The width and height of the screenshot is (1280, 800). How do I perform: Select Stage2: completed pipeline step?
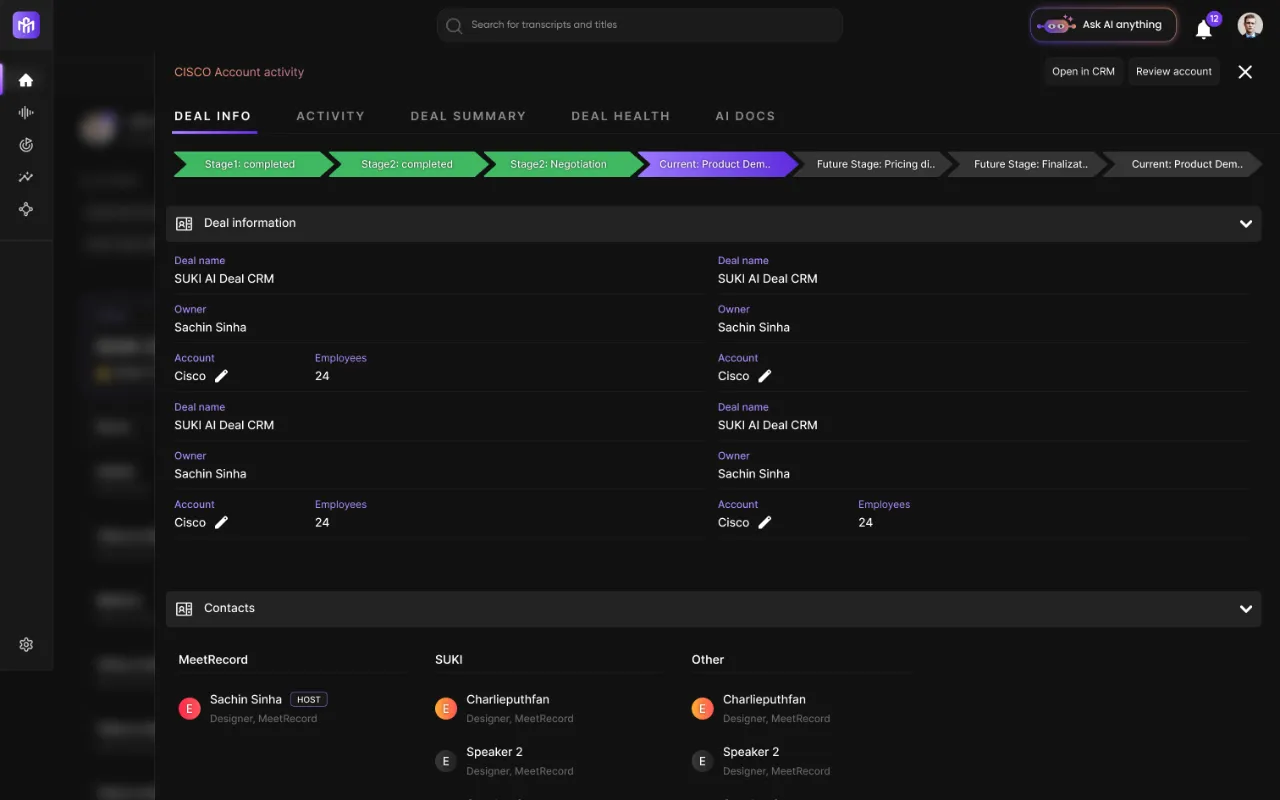[x=407, y=164]
